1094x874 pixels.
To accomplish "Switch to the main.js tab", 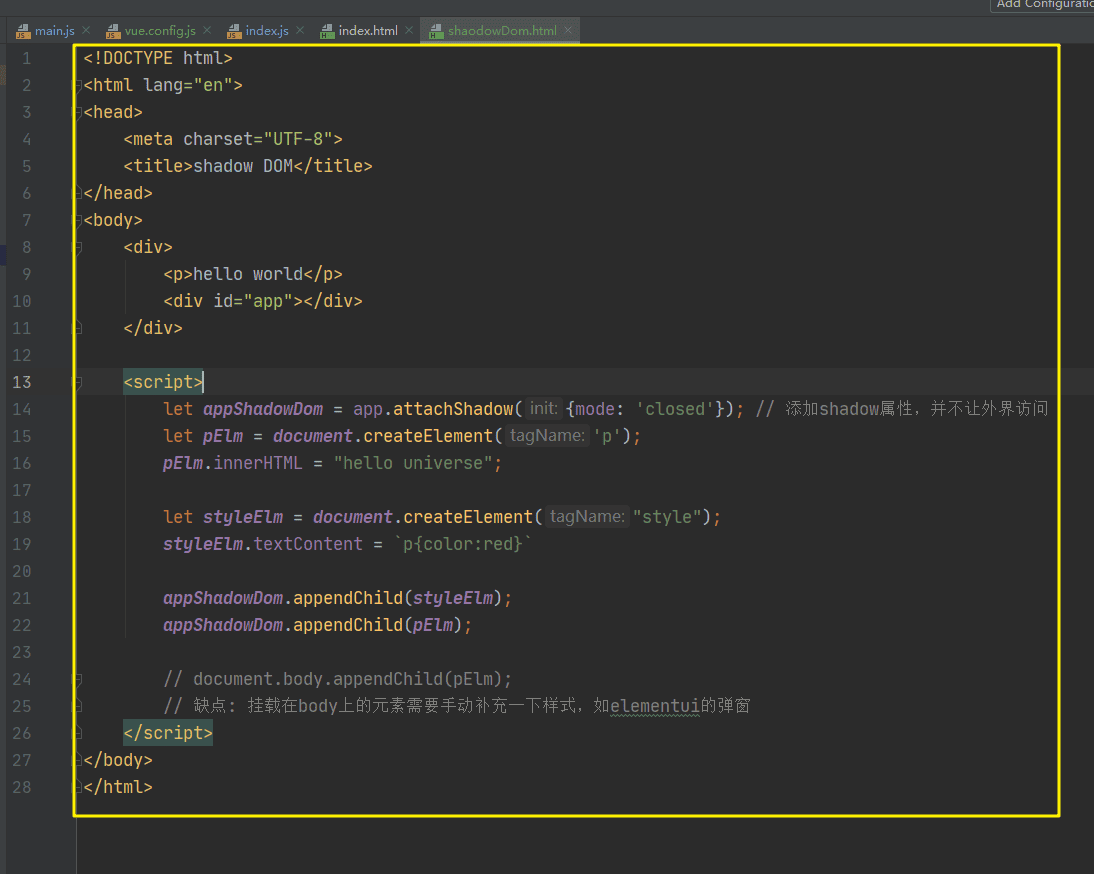I will coord(54,31).
